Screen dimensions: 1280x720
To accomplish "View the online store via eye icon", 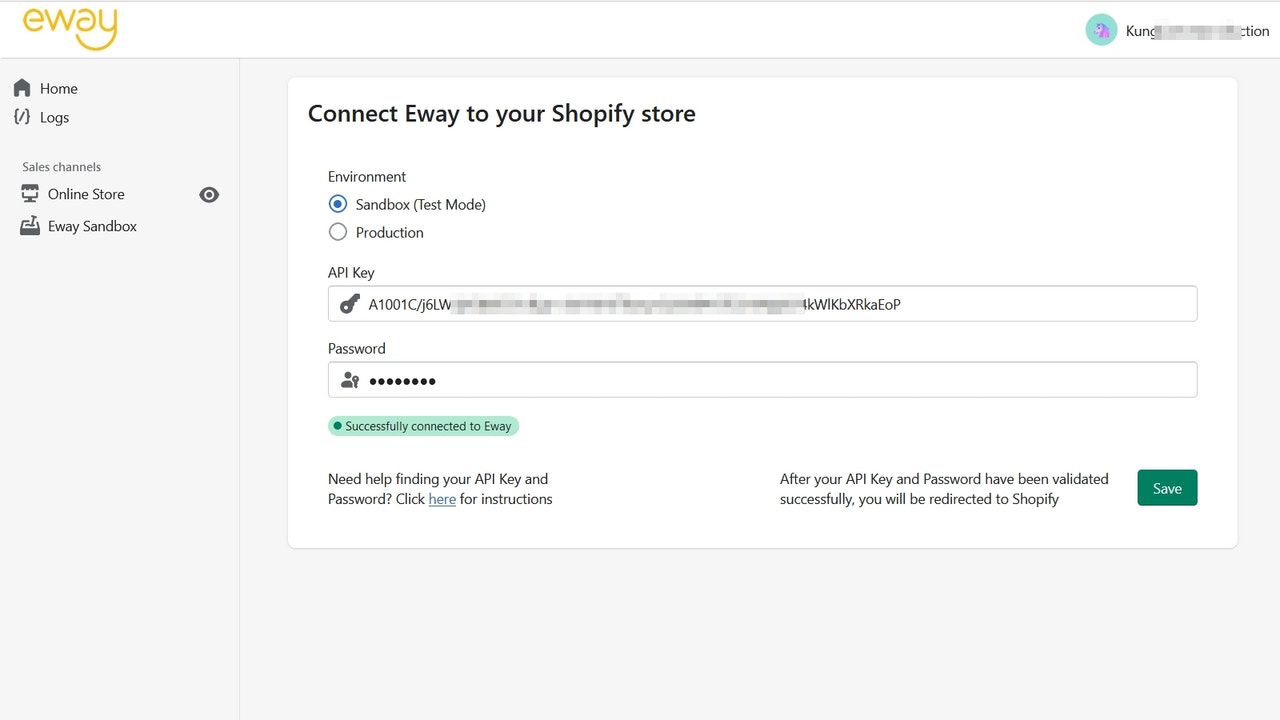I will point(209,195).
